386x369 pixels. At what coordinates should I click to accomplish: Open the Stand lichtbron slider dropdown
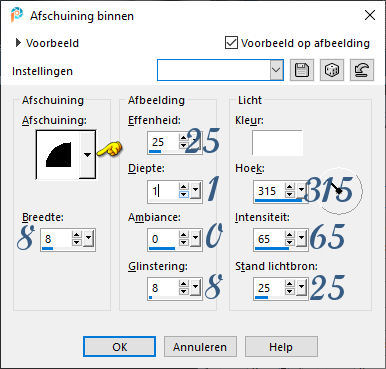302,287
